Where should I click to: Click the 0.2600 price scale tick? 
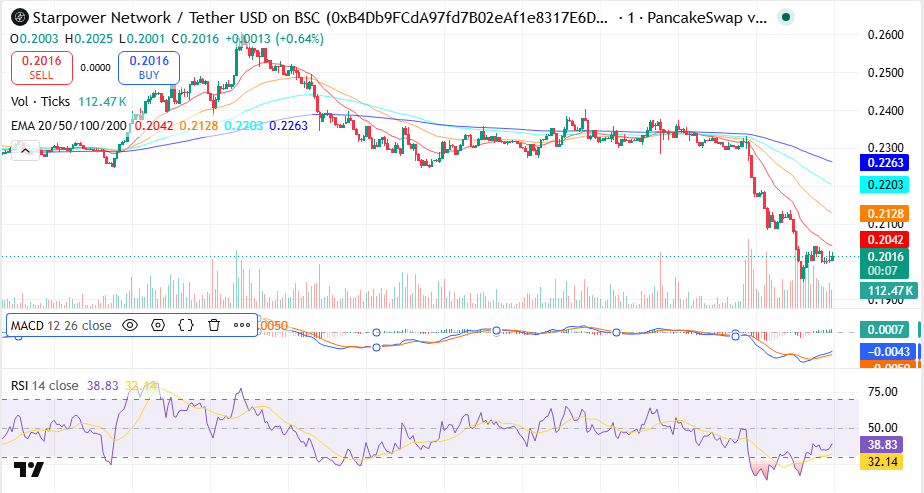885,35
